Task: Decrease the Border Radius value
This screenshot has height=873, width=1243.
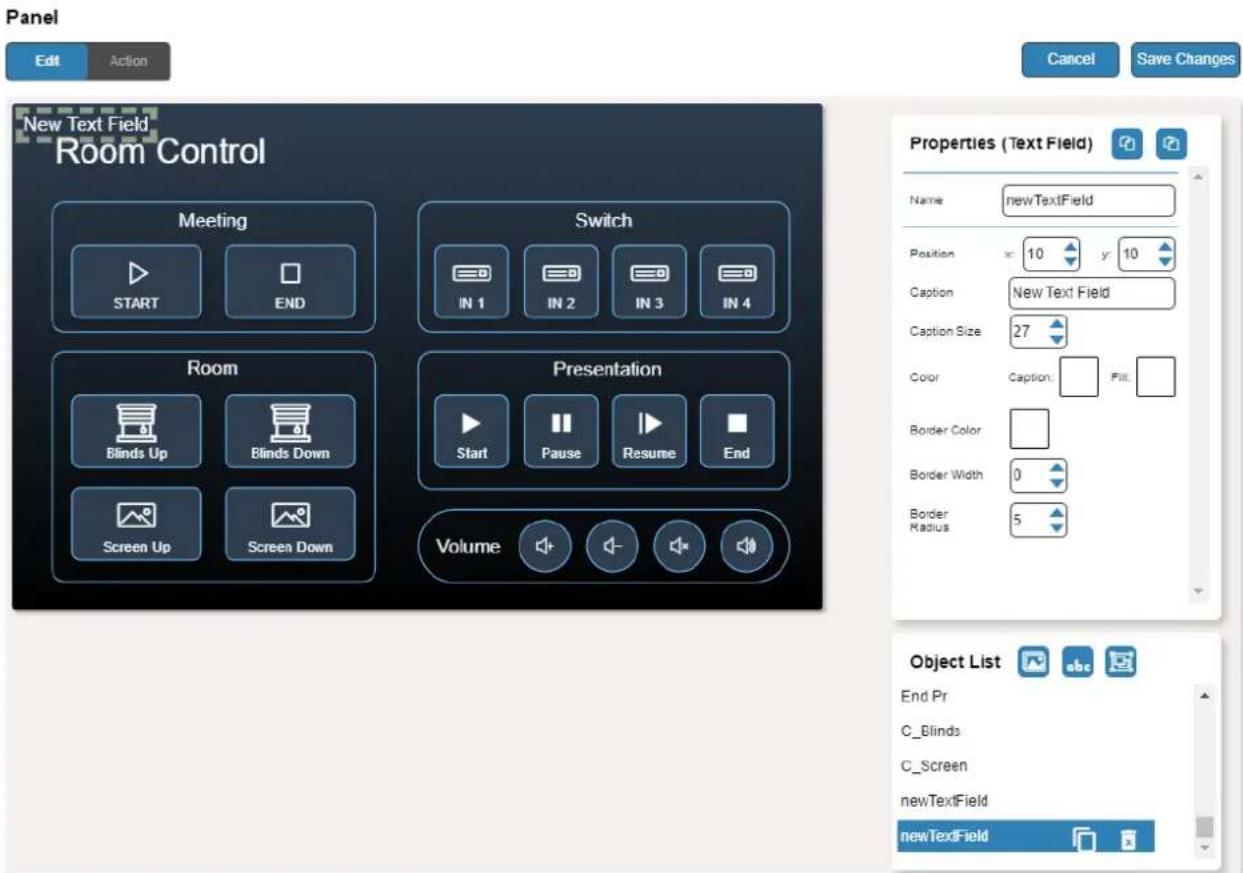Action: pos(1058,528)
